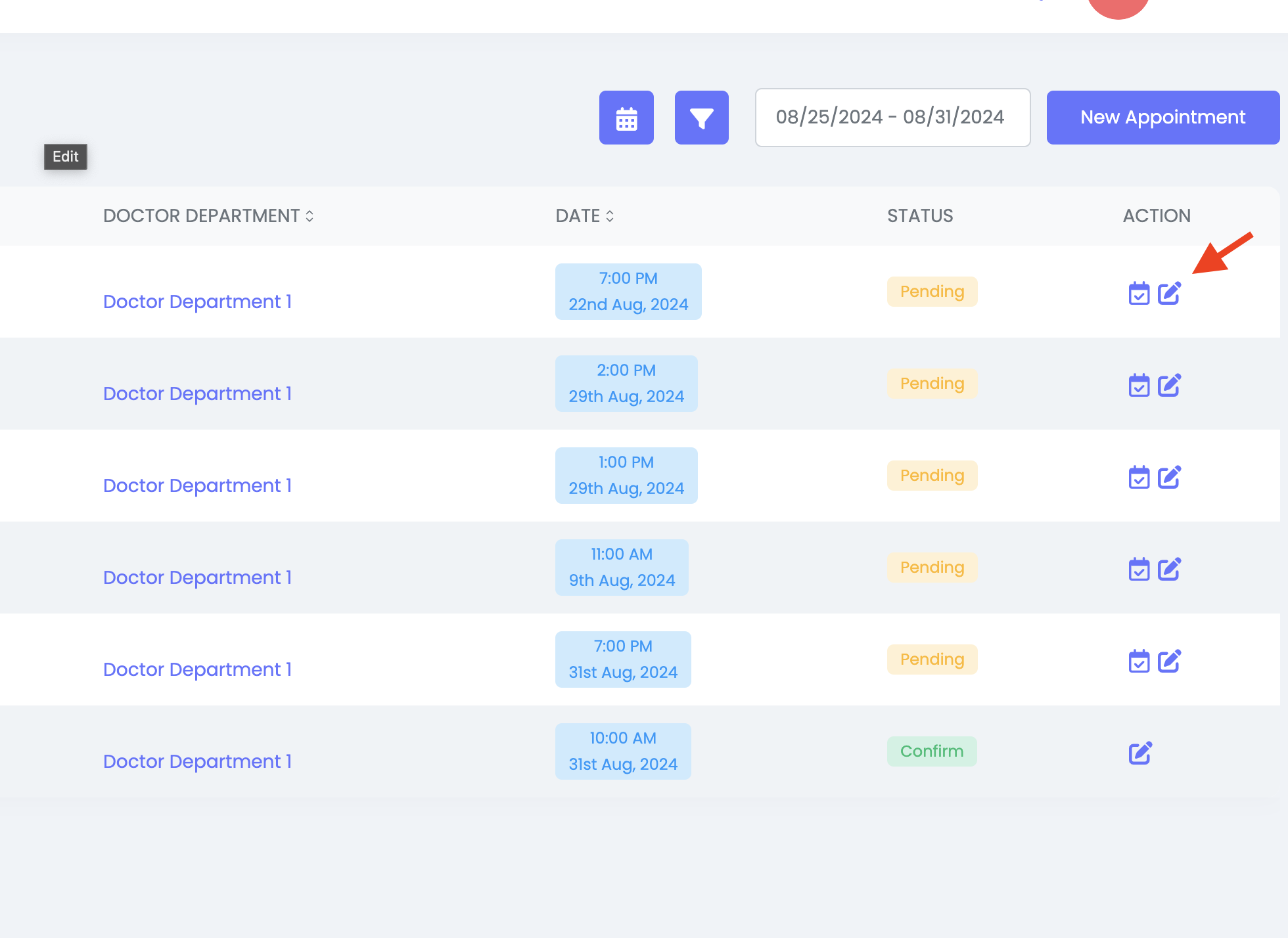Click the Pending status of 1:00 PM 29th Aug row
The height and width of the screenshot is (938, 1288).
pos(932,476)
